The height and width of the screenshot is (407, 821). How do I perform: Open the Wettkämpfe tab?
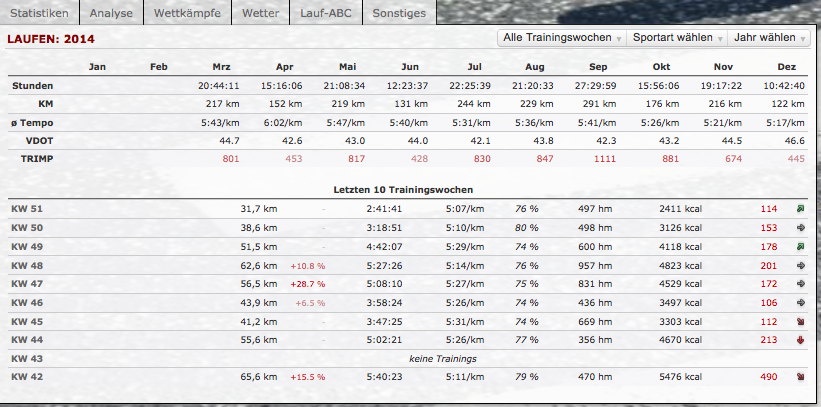[x=189, y=14]
